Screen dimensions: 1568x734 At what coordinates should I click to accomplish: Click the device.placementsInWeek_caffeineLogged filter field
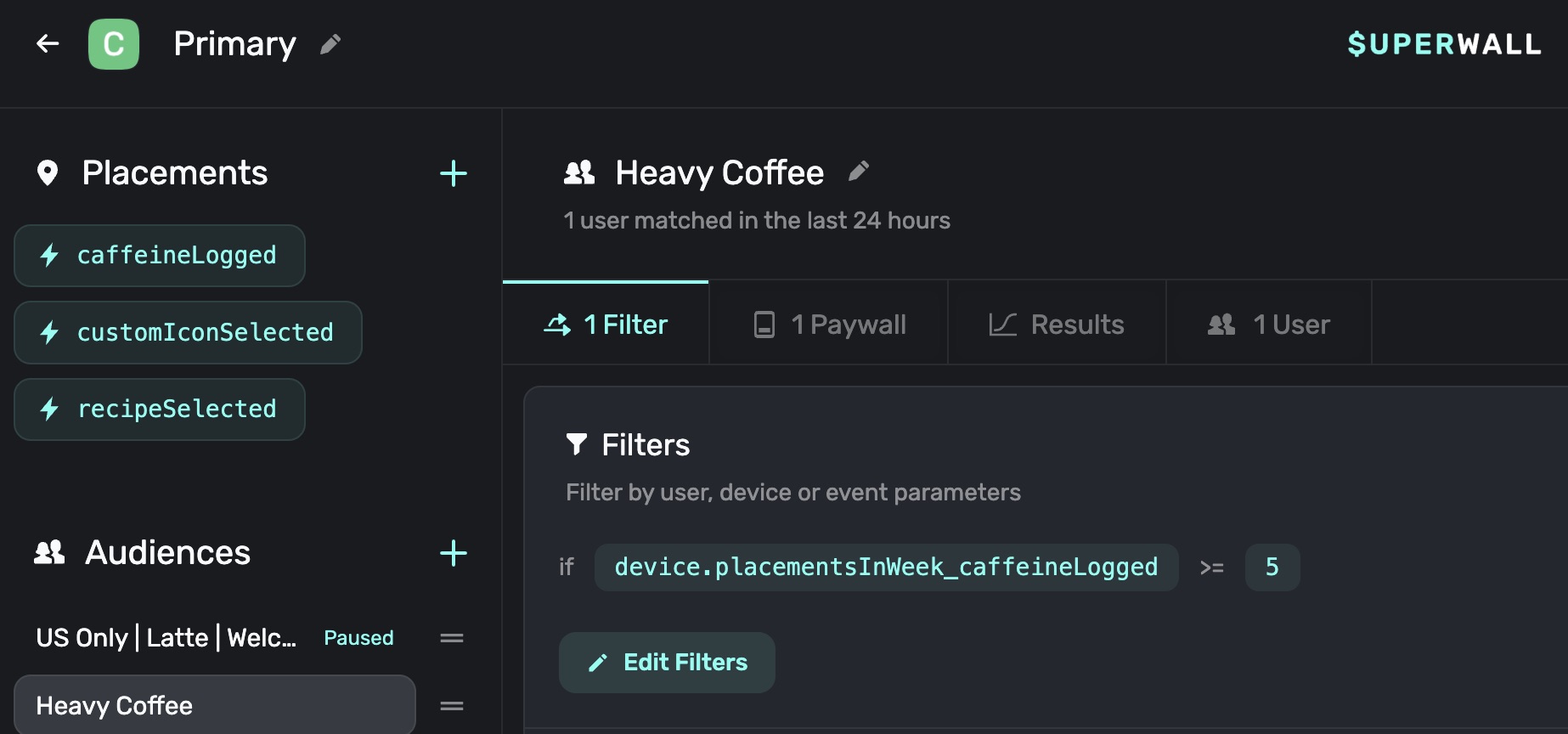(886, 567)
